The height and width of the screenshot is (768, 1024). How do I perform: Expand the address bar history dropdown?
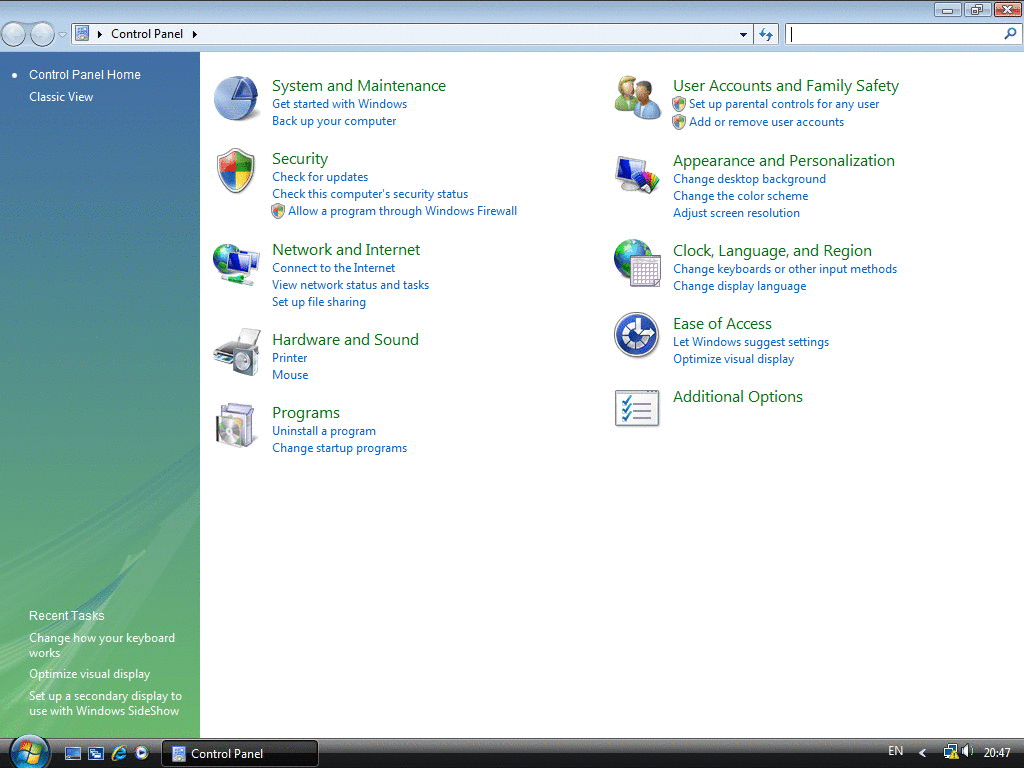743,34
